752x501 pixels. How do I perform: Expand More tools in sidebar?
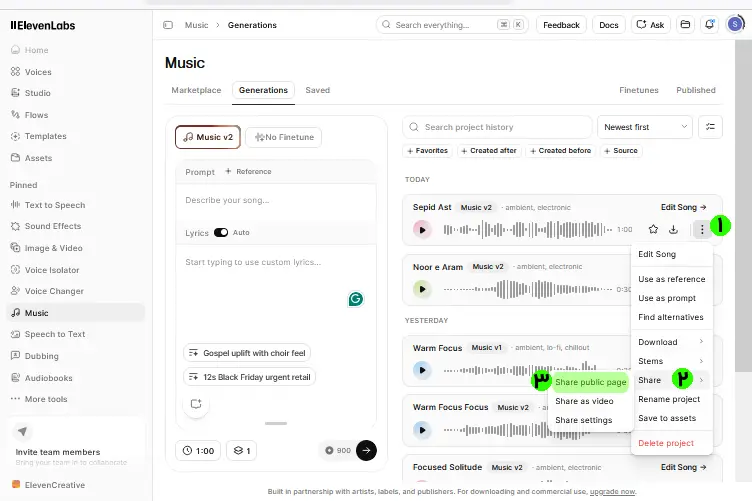pyautogui.click(x=39, y=399)
